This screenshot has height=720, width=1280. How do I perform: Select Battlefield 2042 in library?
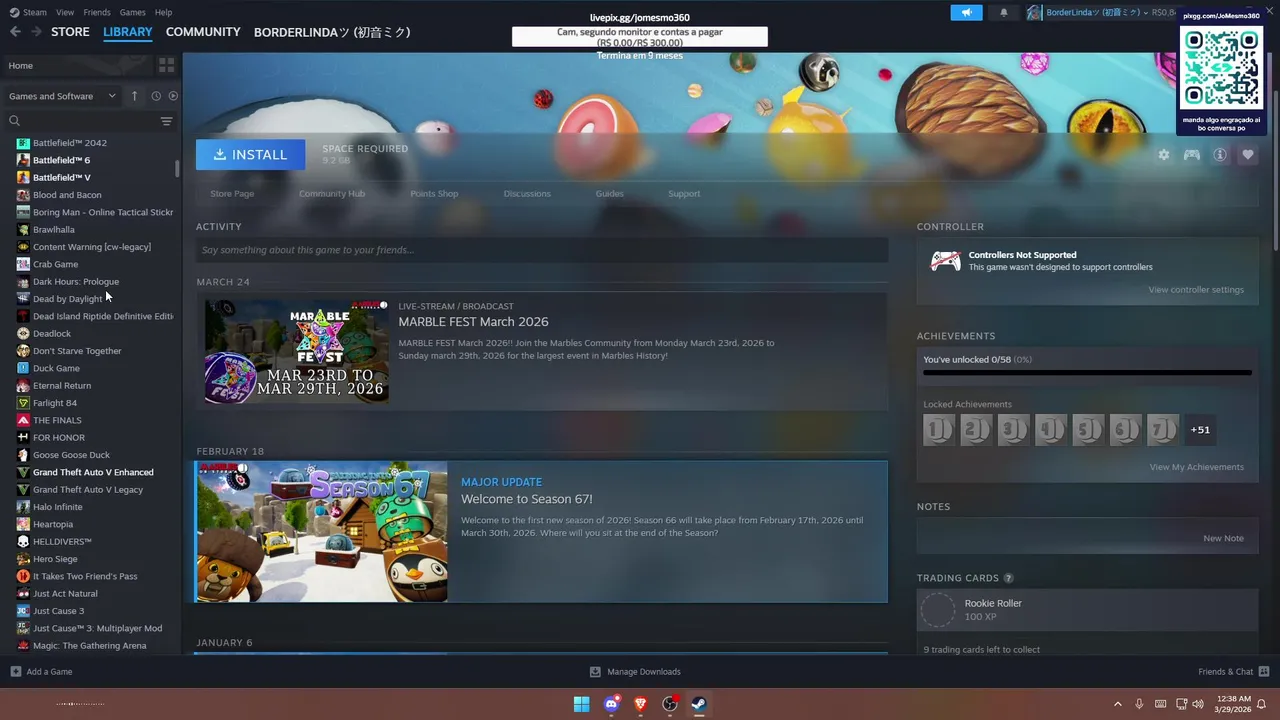tap(69, 143)
